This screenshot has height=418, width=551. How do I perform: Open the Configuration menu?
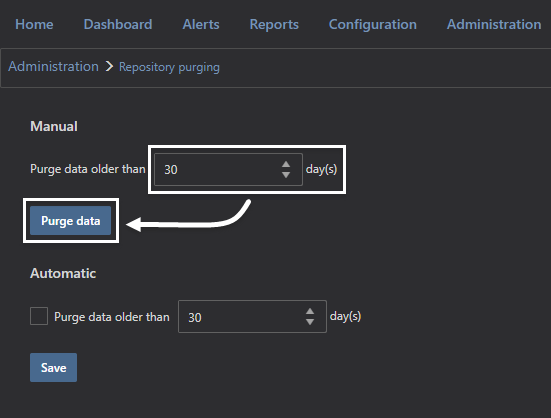click(x=372, y=25)
